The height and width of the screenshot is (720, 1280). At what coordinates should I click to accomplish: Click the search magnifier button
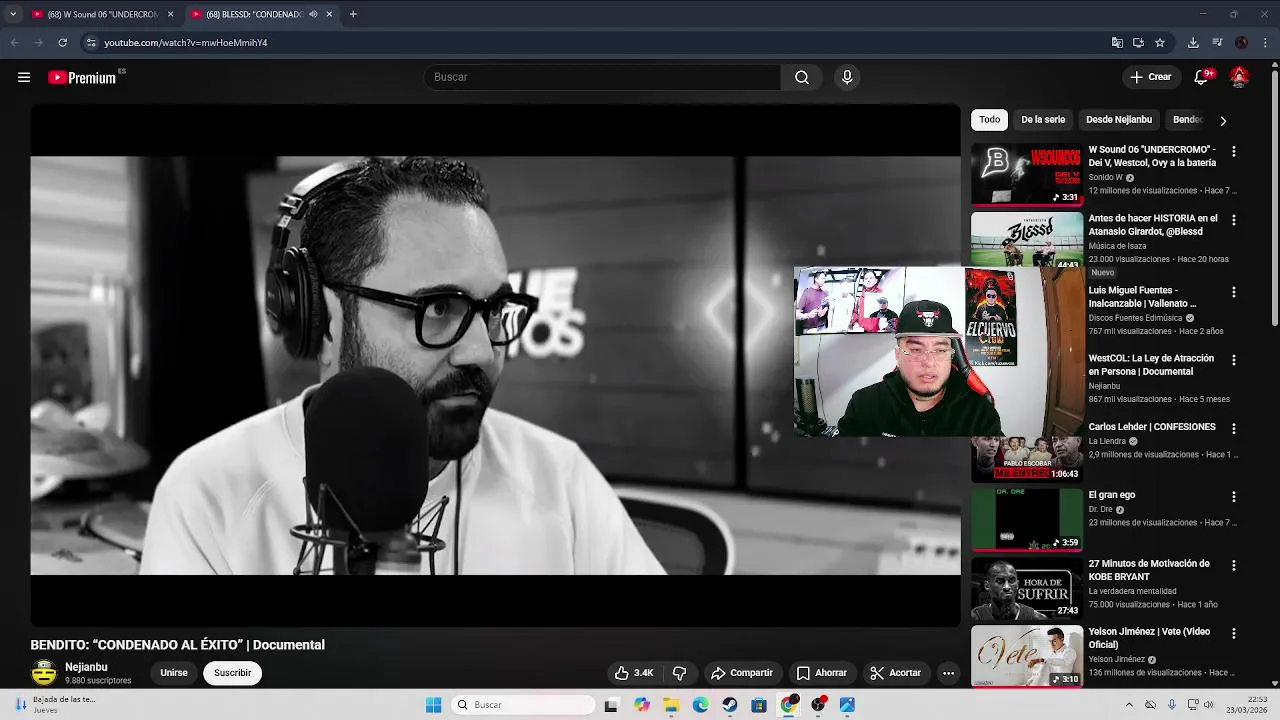tap(802, 77)
